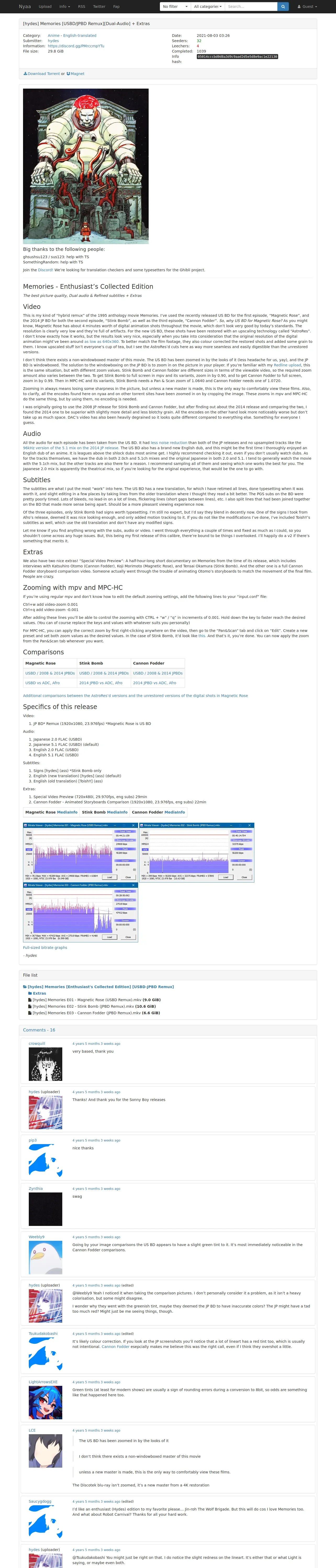Click the folder icon beside Extras
The height and width of the screenshot is (1568, 336).
[x=30, y=993]
